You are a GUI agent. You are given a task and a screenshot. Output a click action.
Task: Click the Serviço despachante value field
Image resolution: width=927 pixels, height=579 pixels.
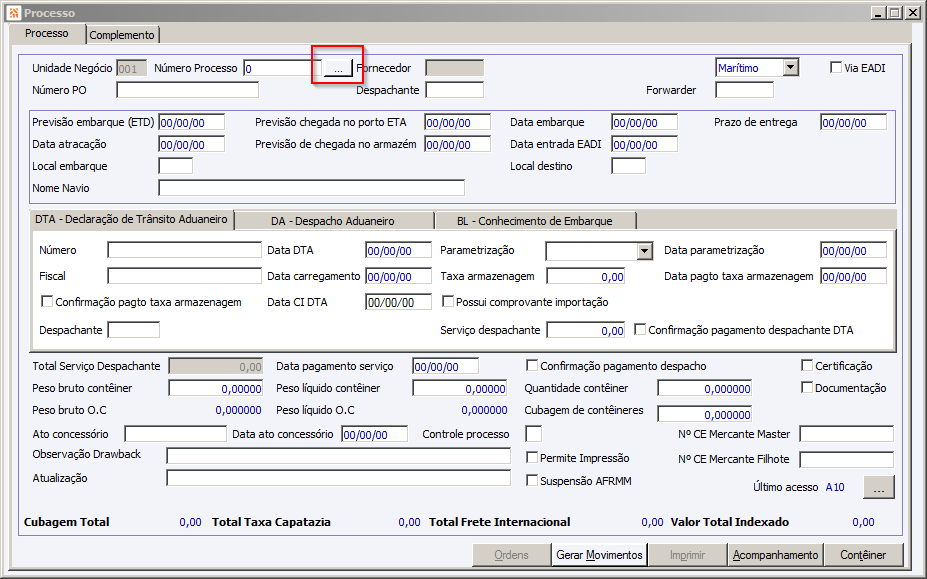coord(586,330)
